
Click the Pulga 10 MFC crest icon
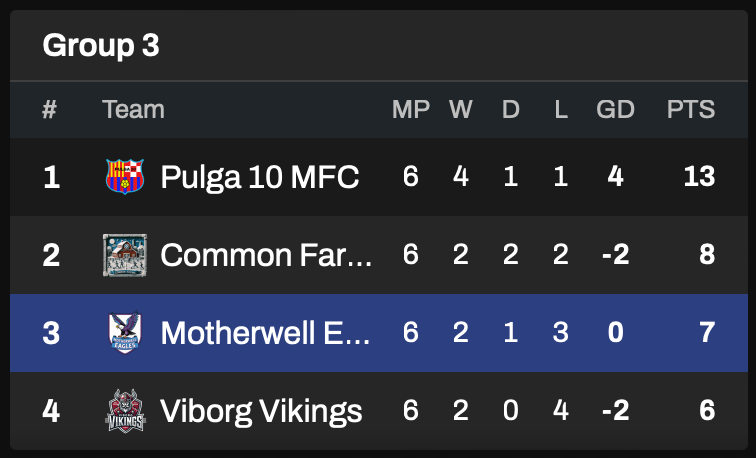pyautogui.click(x=125, y=177)
